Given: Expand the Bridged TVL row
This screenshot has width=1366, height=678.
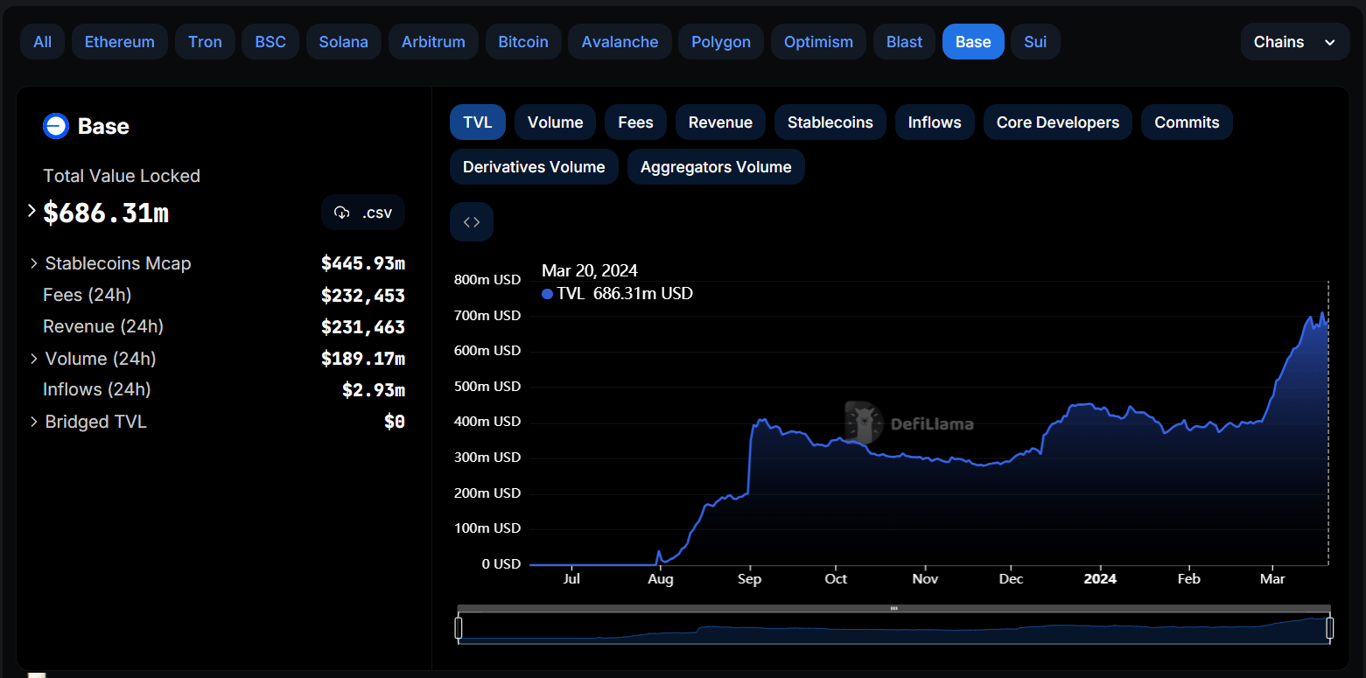Looking at the screenshot, I should click(34, 422).
